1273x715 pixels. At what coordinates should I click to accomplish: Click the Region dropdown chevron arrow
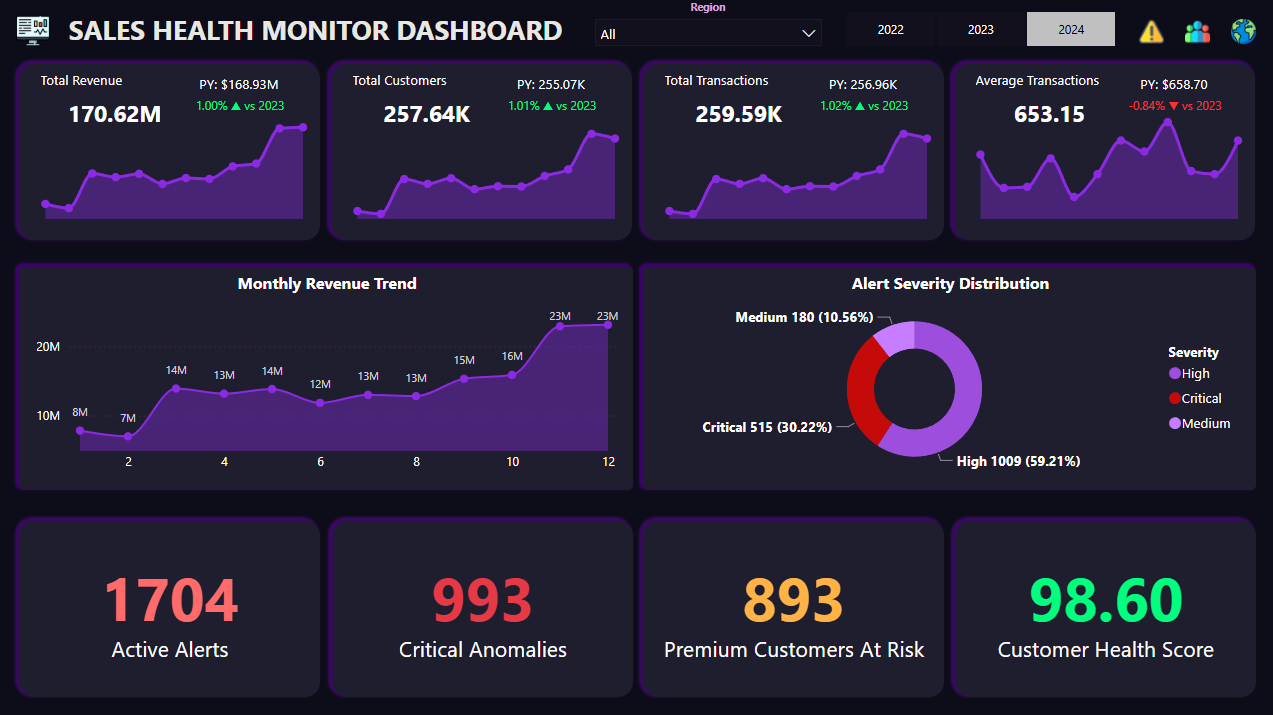pos(807,32)
